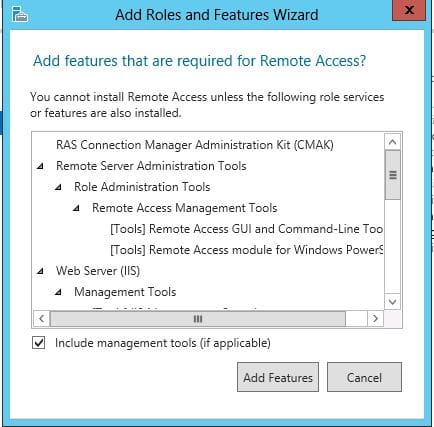The image size is (434, 427).
Task: Select Remote Access GUI and Command-Line Tools item
Action: 246,229
